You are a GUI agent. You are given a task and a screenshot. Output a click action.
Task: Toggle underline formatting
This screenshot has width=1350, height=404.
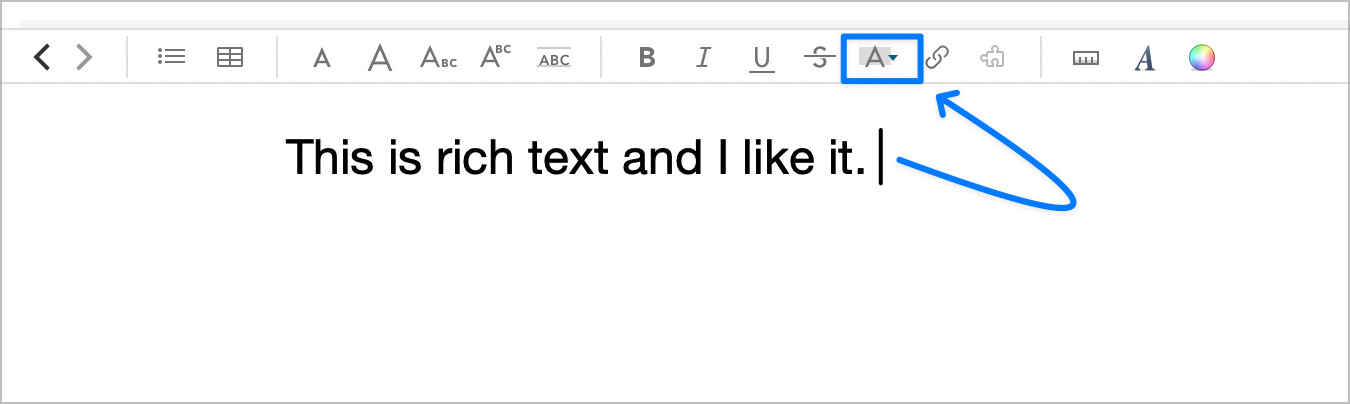tap(762, 59)
